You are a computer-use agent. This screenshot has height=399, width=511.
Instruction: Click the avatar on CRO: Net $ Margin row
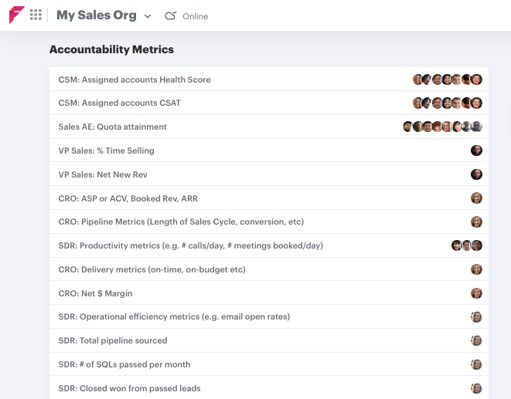pos(476,293)
